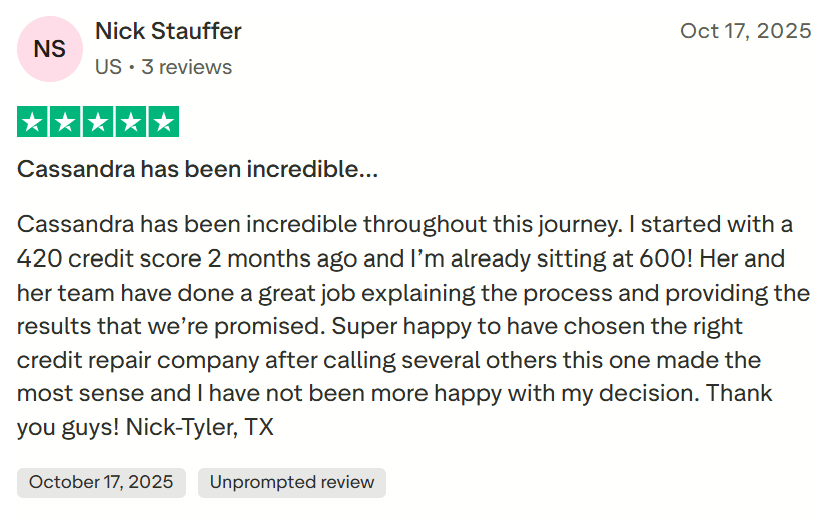The height and width of the screenshot is (518, 838).
Task: Click the second green rating star
Action: 65,122
